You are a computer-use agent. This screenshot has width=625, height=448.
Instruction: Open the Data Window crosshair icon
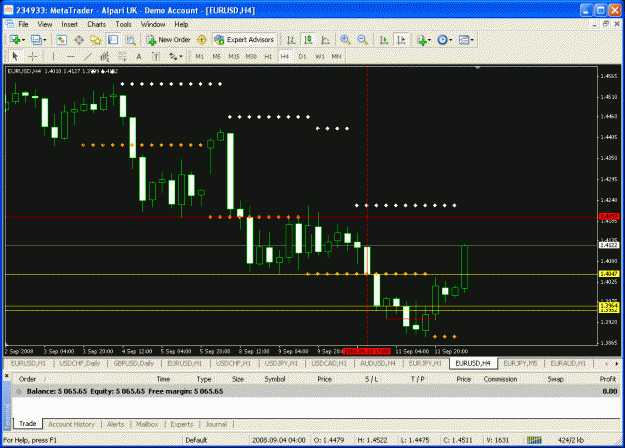pos(79,40)
